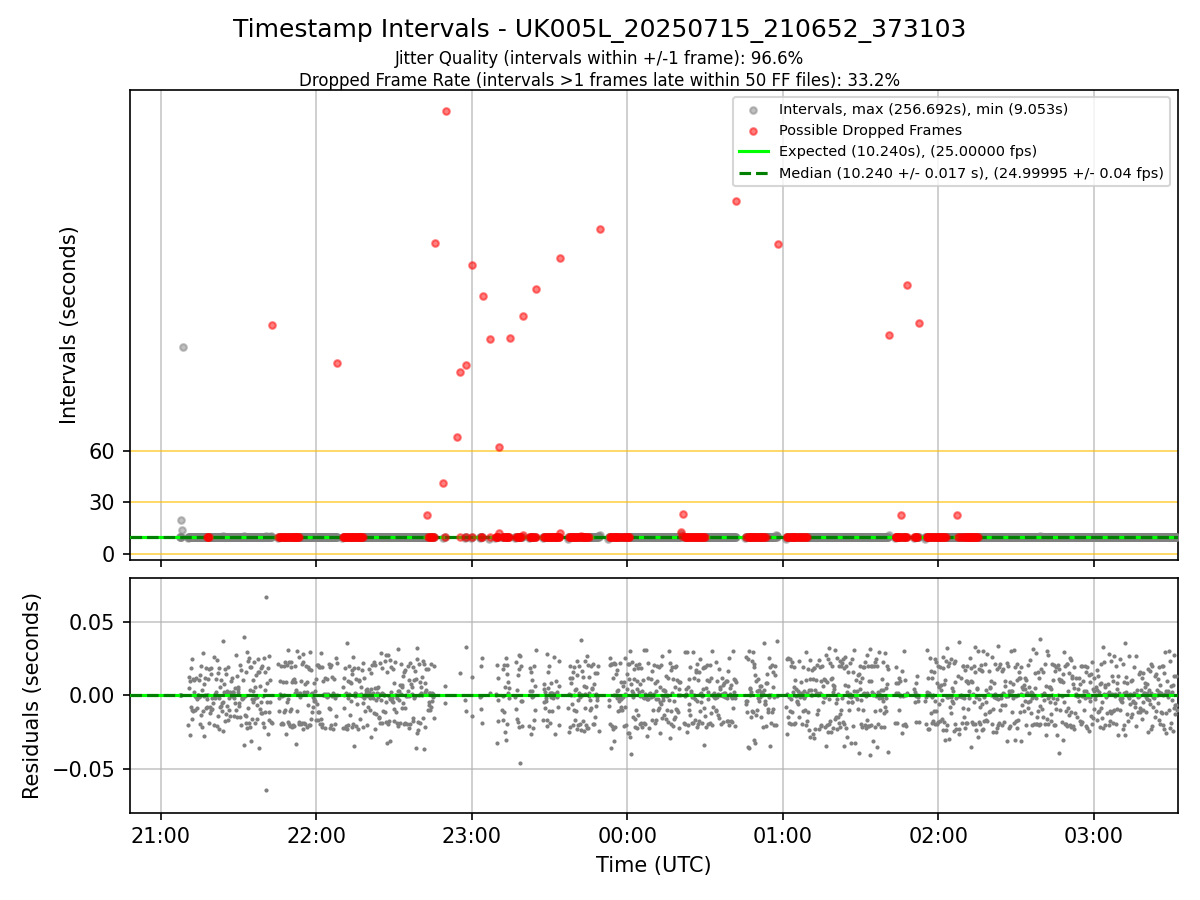Click the red legend marker for Possible Dropped Frames
Image resolution: width=1200 pixels, height=900 pixels.
[x=754, y=131]
